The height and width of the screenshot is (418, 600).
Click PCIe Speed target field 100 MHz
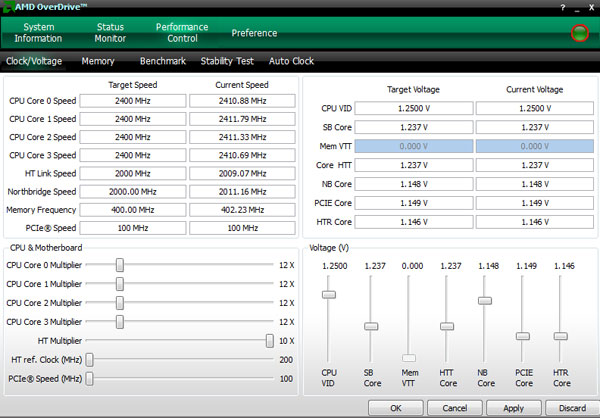133,228
